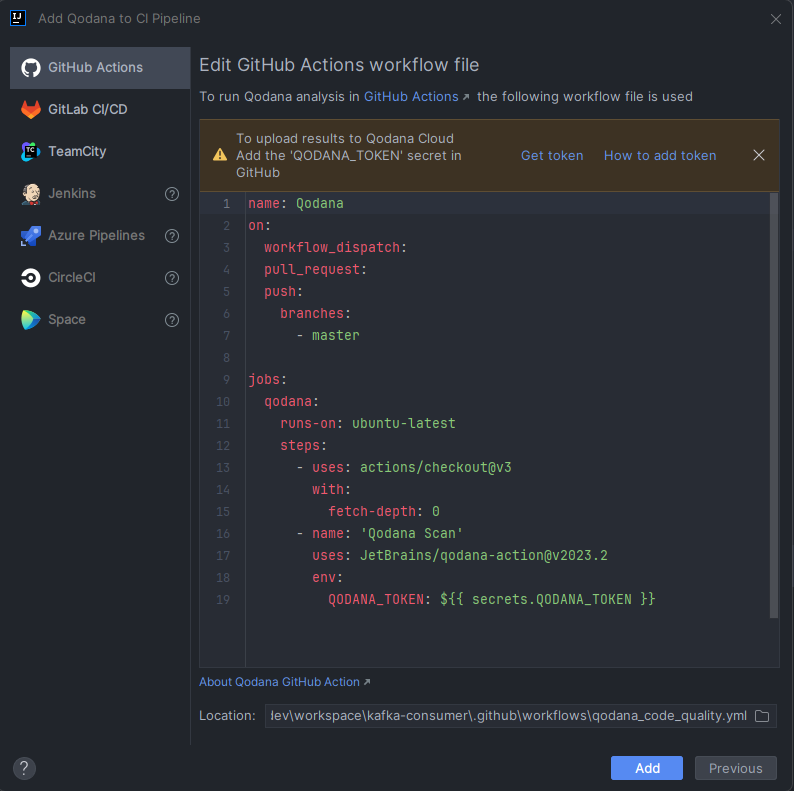This screenshot has width=794, height=791.
Task: Open dialog help question mark button
Action: [24, 768]
